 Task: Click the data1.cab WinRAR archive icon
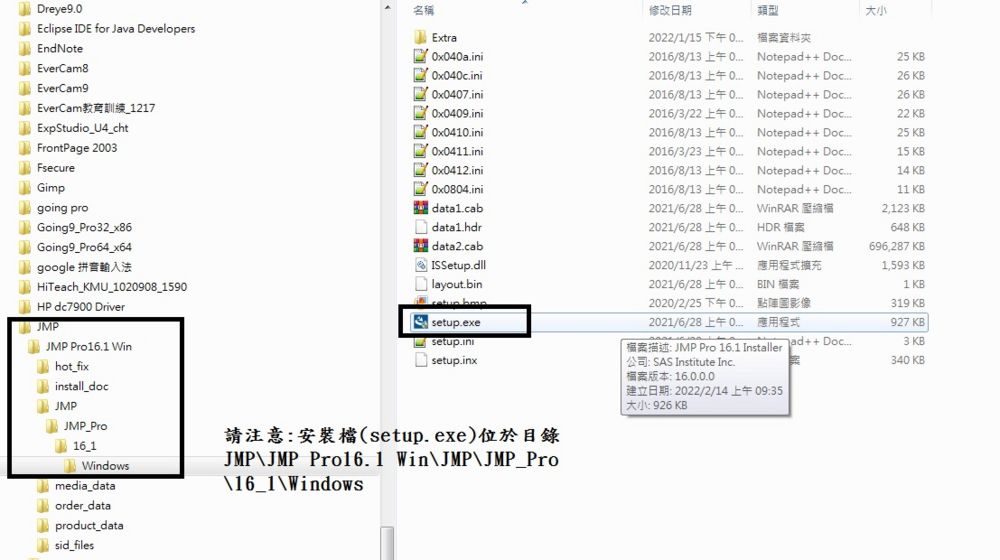420,208
